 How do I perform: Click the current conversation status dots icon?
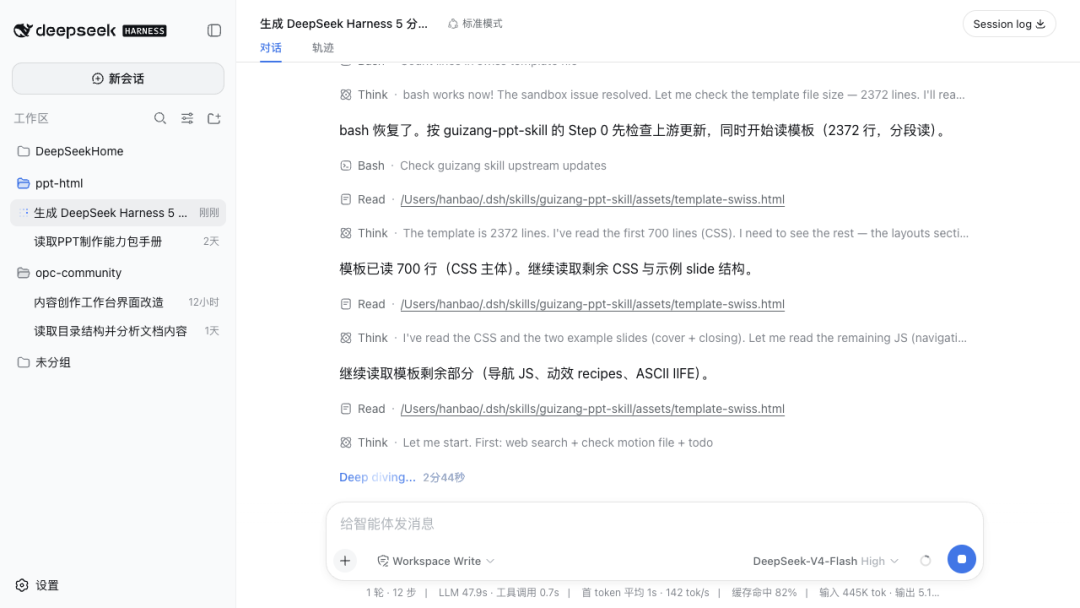pos(24,213)
